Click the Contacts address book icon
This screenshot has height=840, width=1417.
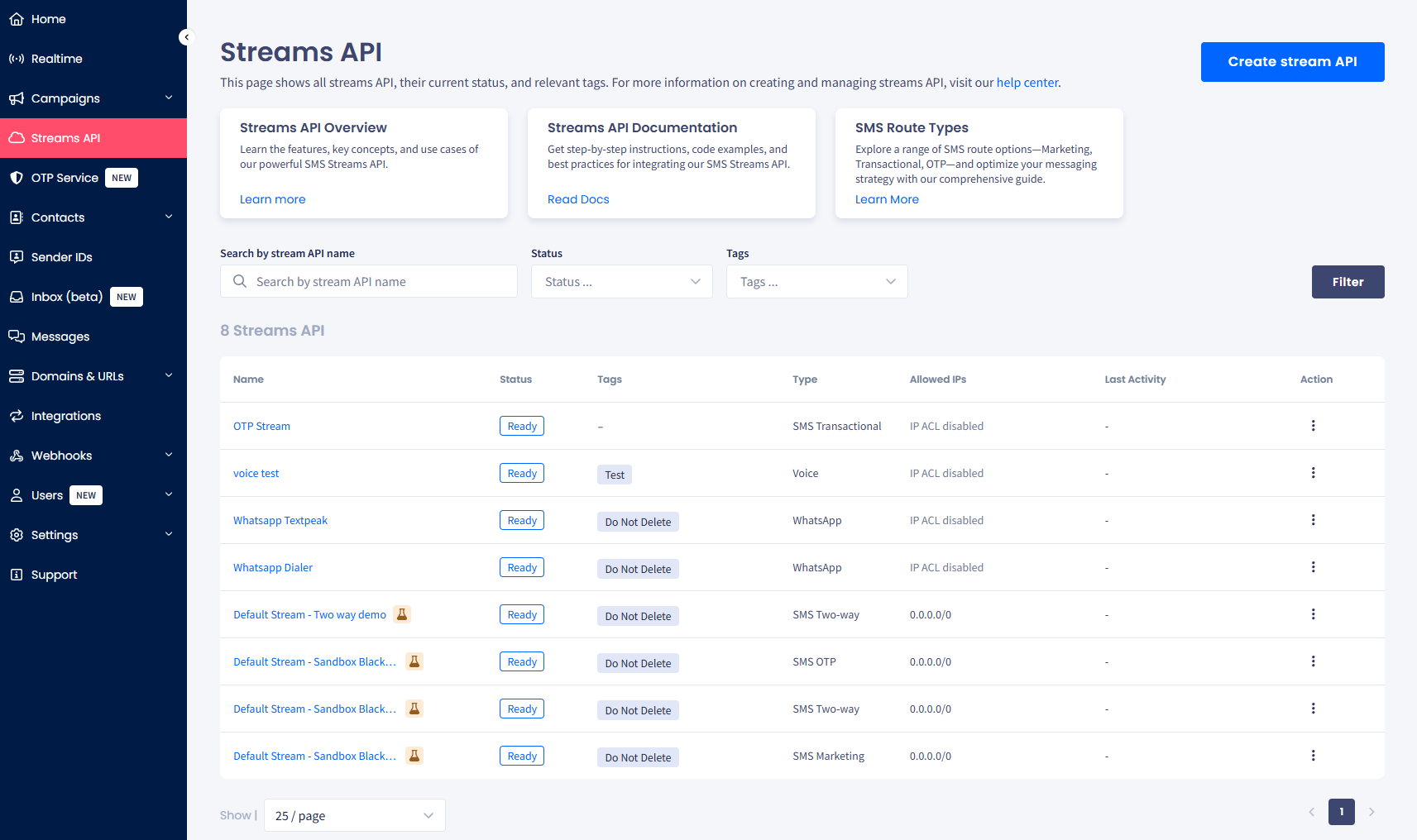[17, 217]
